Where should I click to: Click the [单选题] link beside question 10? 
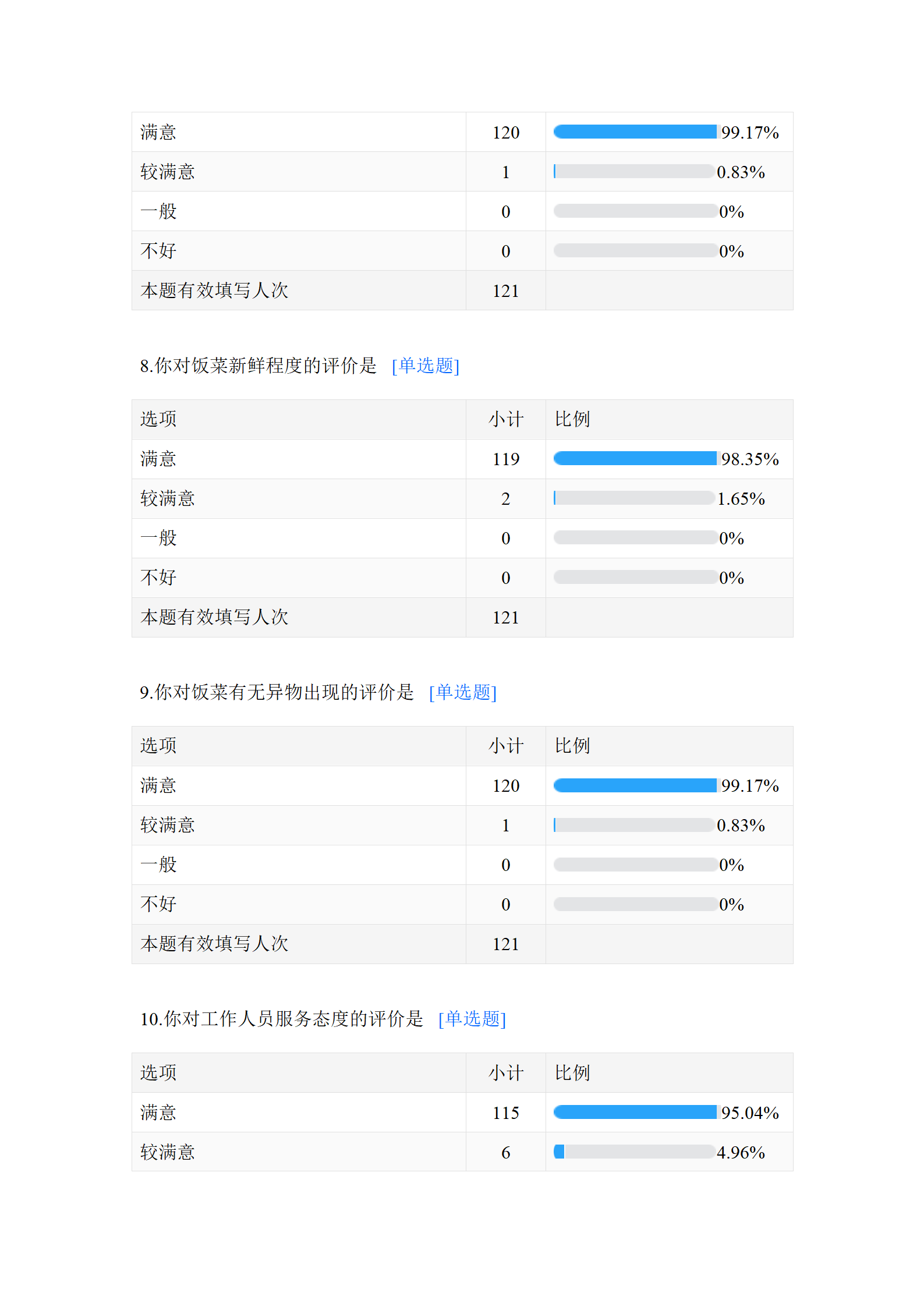(x=472, y=1019)
